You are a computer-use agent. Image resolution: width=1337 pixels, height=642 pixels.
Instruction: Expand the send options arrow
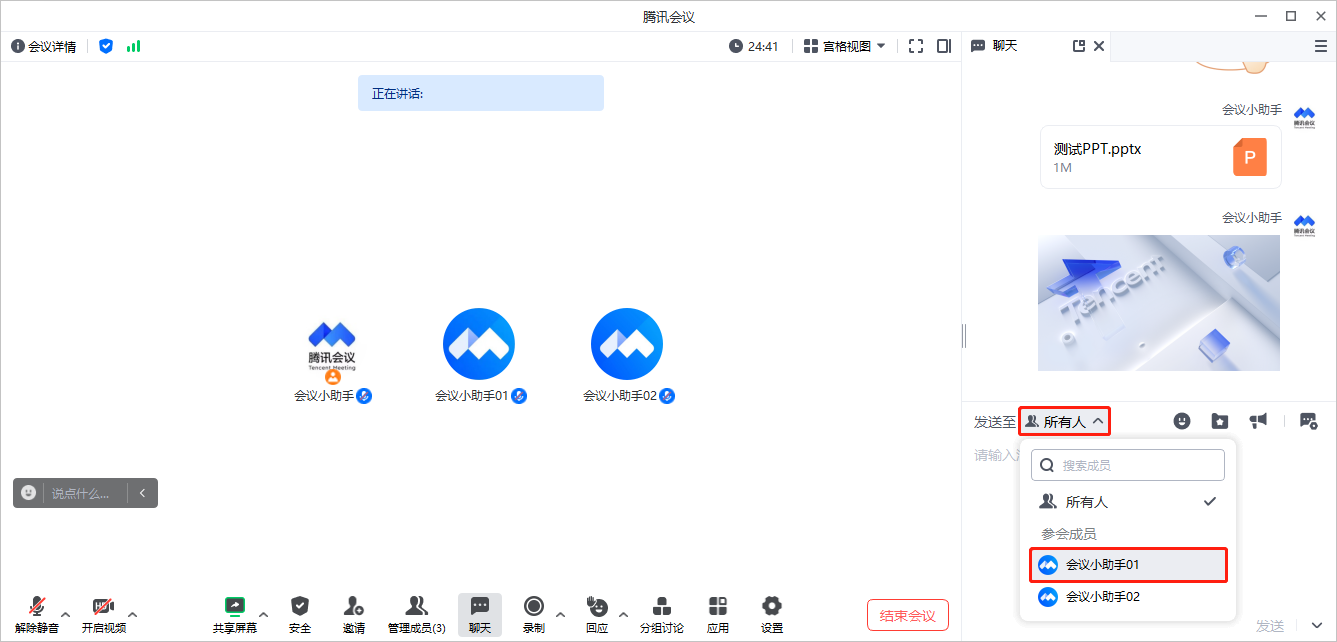coord(1316,626)
